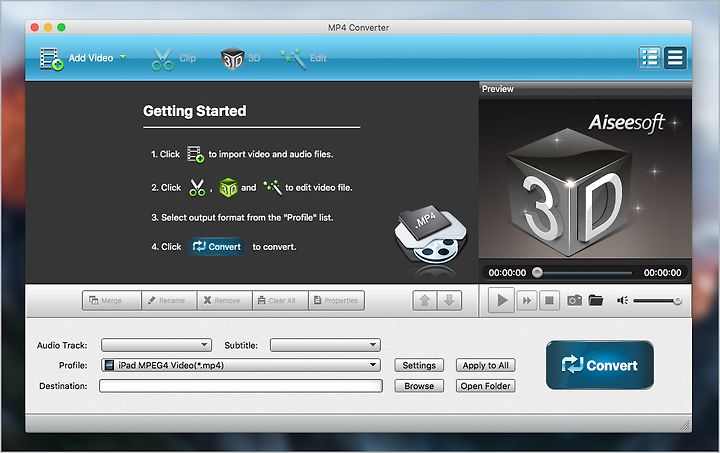Click the MP4 film reel logo
The height and width of the screenshot is (453, 720).
[x=430, y=236]
